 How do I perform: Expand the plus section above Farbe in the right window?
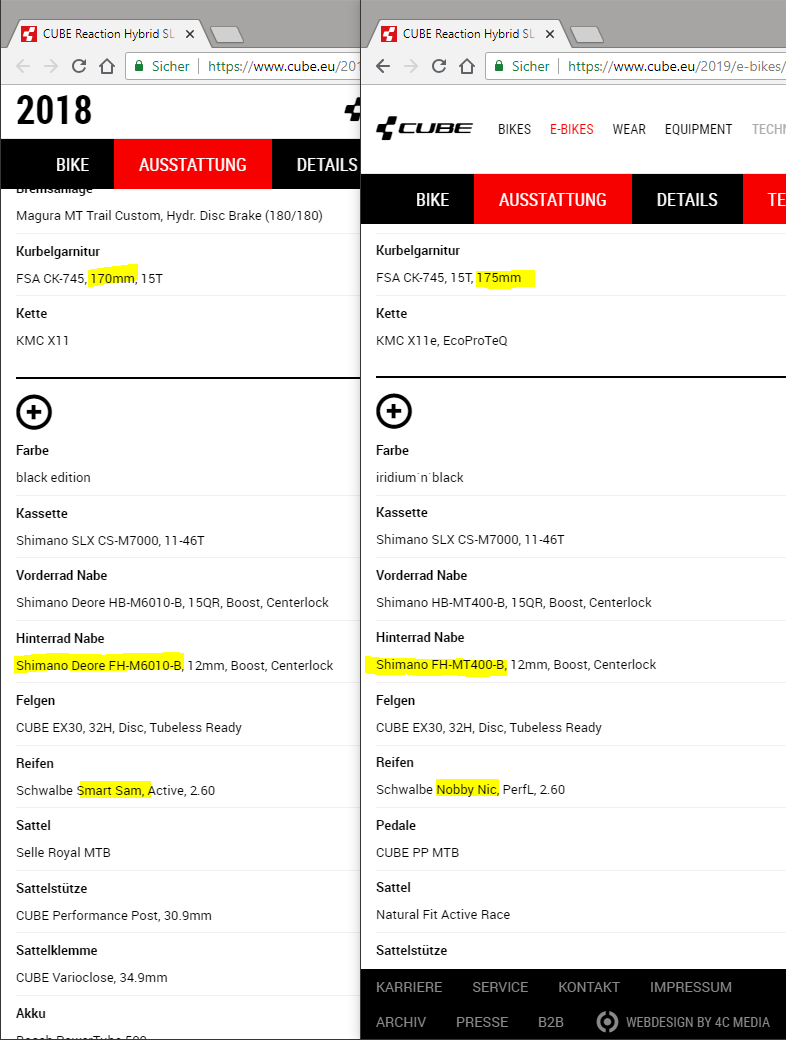pyautogui.click(x=394, y=411)
